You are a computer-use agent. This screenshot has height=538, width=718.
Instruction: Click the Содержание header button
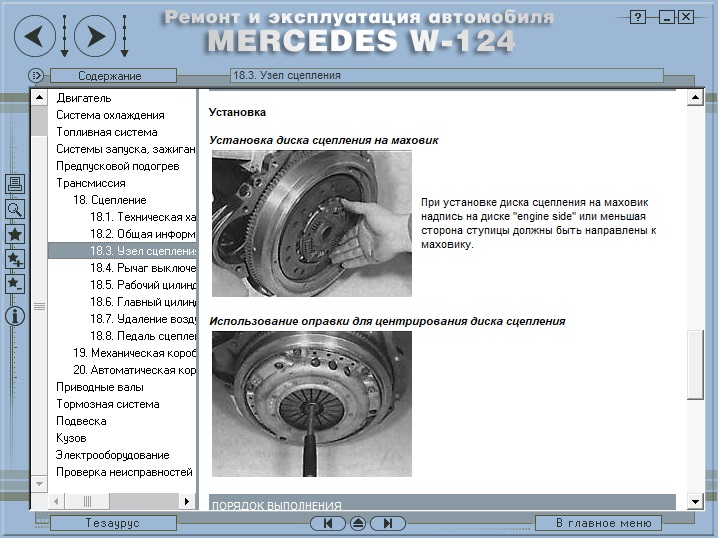point(113,76)
